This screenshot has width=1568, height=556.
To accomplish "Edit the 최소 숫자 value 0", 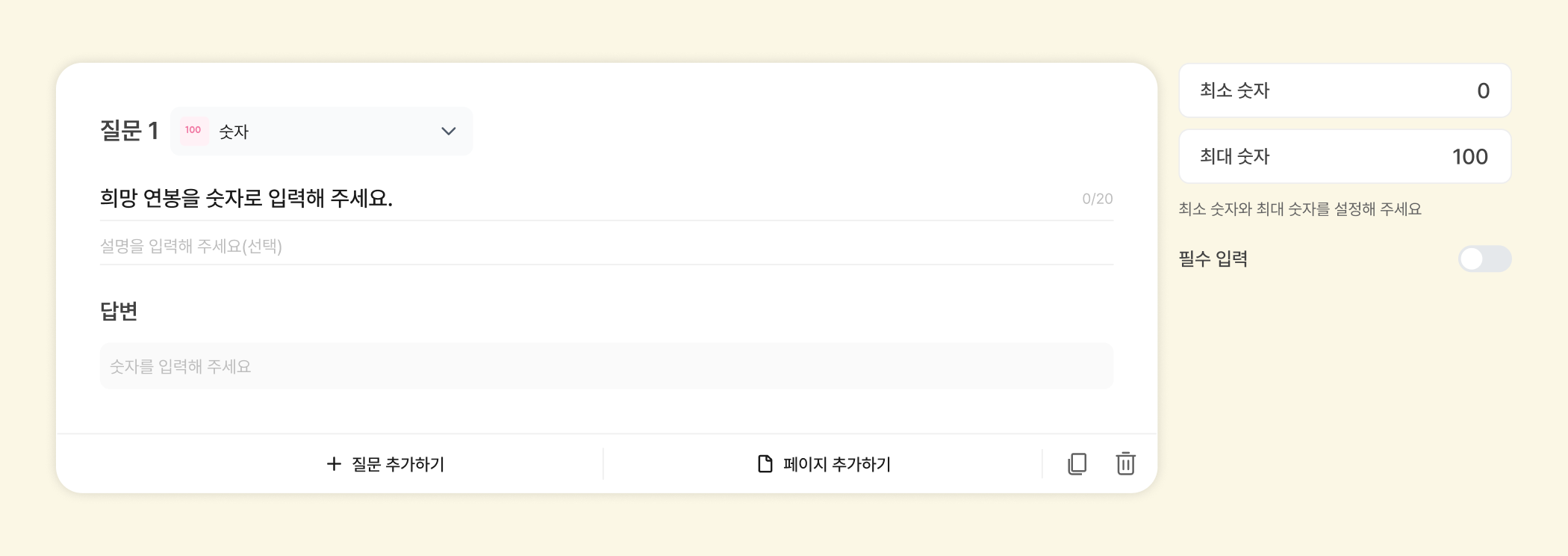I will (1482, 91).
